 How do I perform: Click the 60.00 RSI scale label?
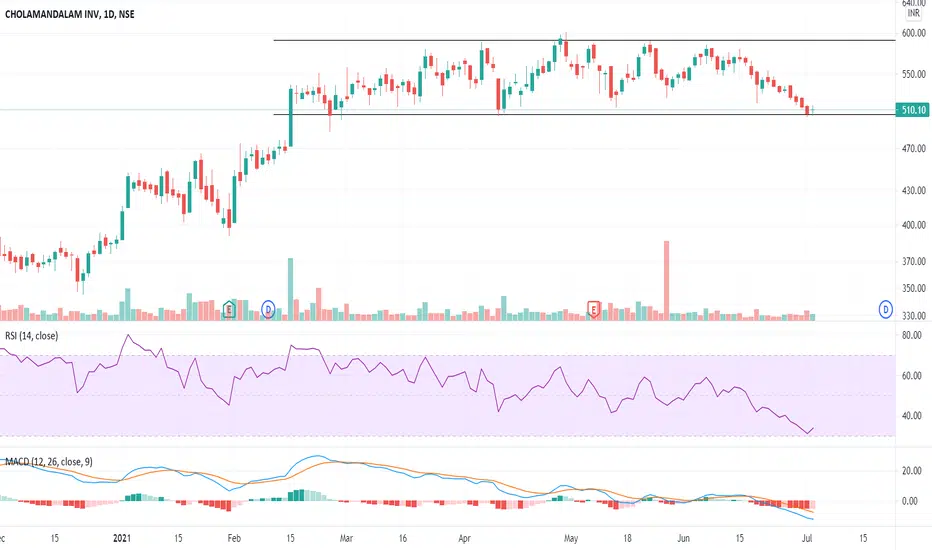[x=912, y=376]
